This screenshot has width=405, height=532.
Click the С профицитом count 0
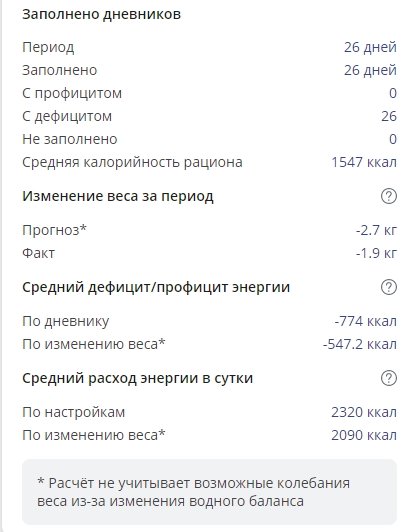[x=393, y=93]
